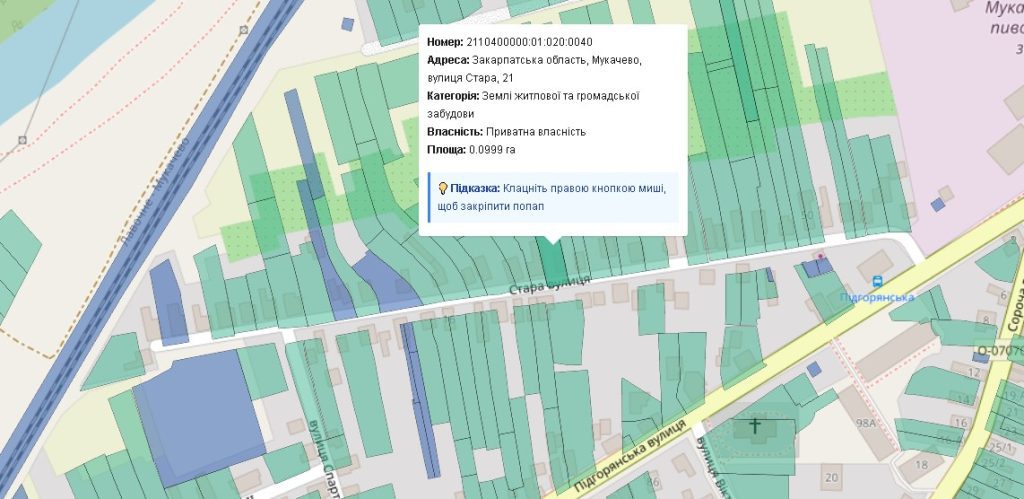1024x499 pixels.
Task: Click the lightbulb hint icon in popup
Action: coord(442,188)
